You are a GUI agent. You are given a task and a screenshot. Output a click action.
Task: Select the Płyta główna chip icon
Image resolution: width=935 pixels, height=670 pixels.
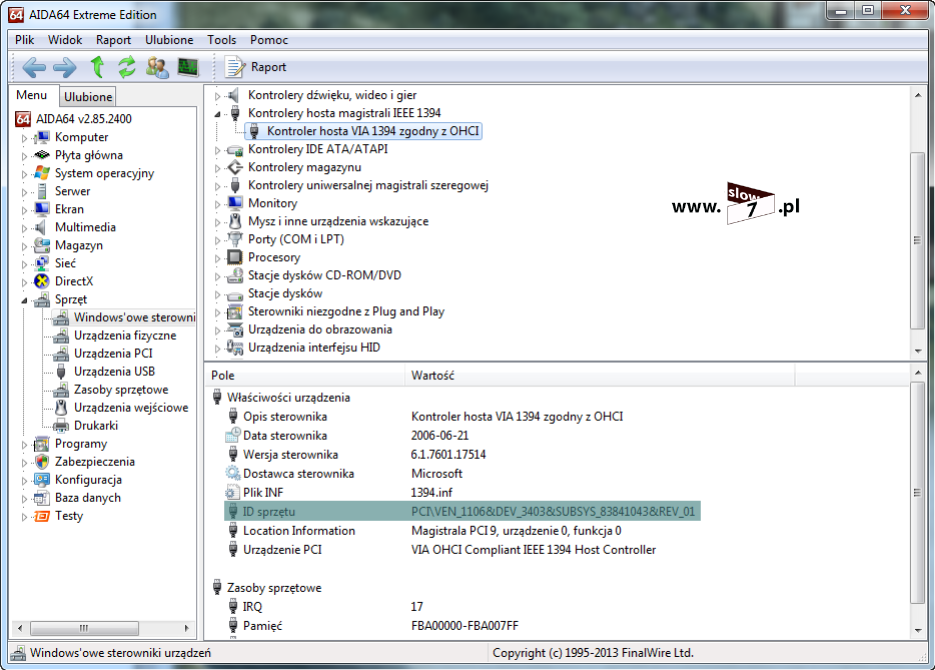(42, 155)
